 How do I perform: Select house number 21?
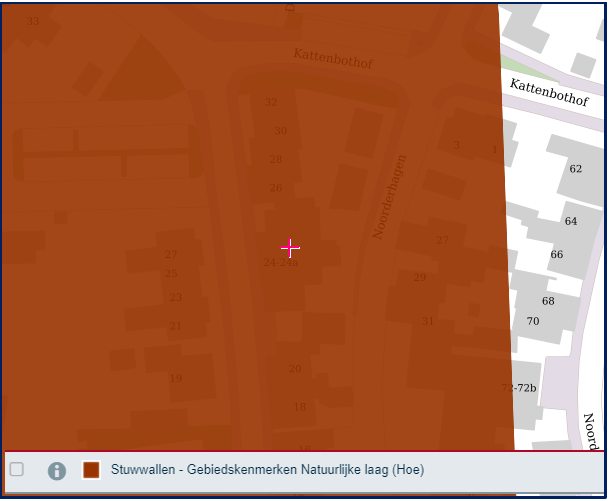175,326
